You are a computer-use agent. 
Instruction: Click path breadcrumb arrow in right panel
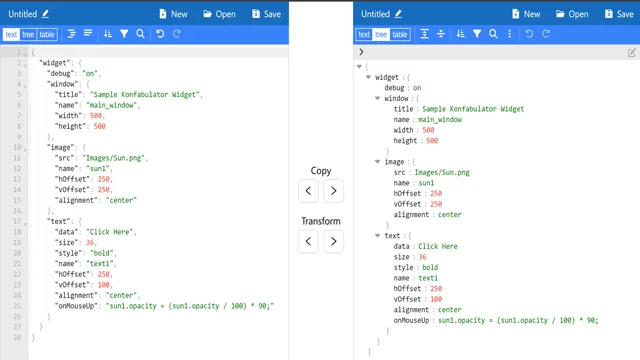(x=361, y=52)
